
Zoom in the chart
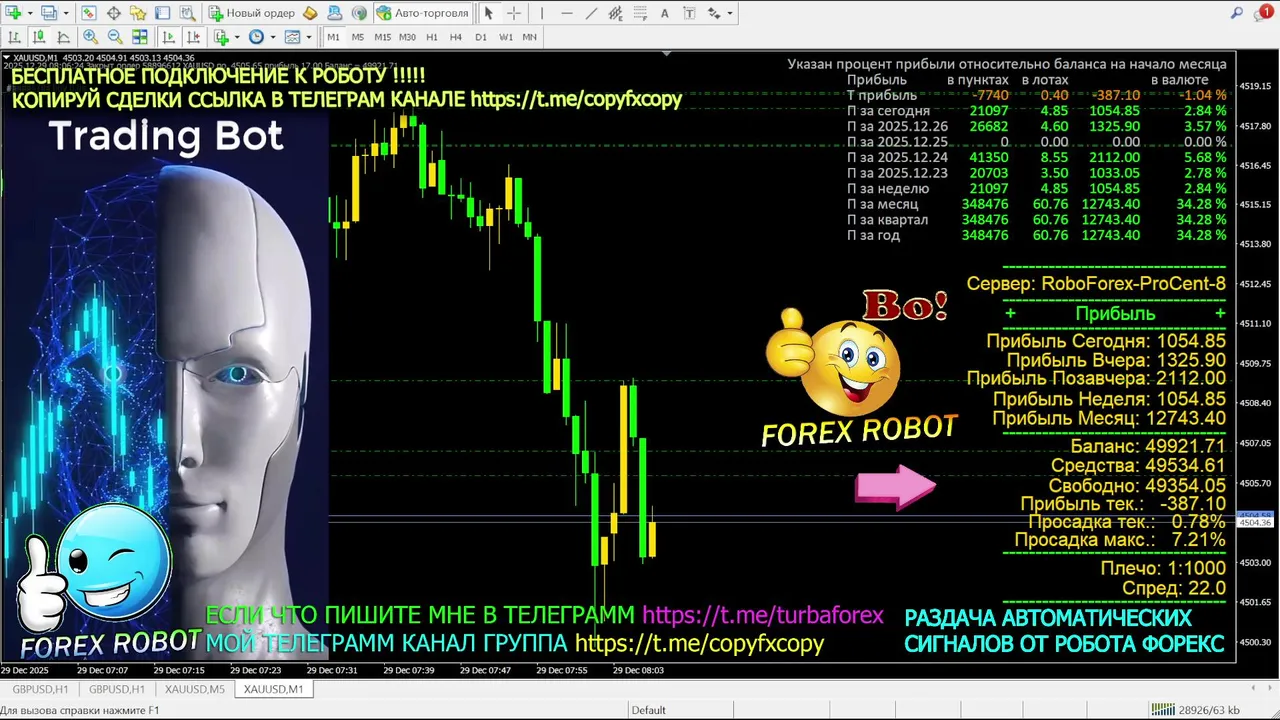pyautogui.click(x=90, y=37)
